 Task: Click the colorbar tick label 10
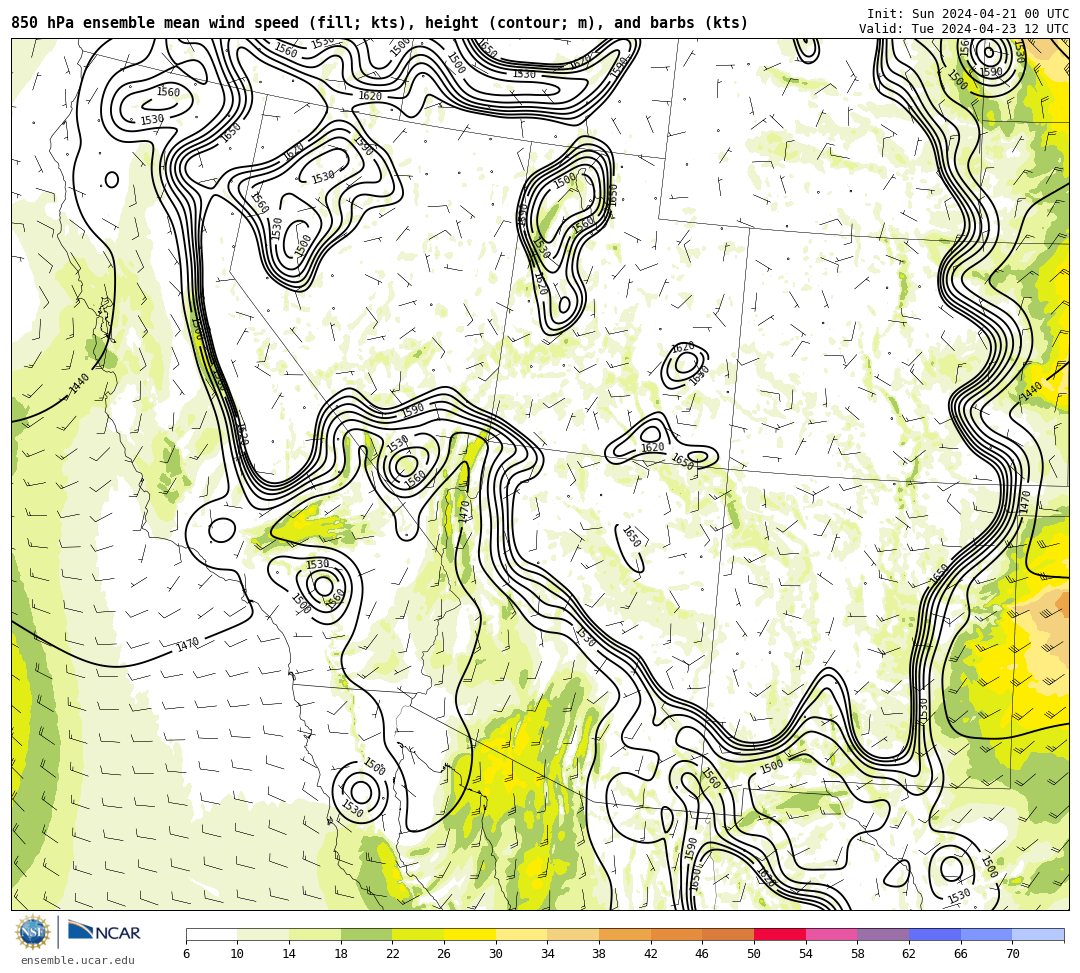pos(238,954)
